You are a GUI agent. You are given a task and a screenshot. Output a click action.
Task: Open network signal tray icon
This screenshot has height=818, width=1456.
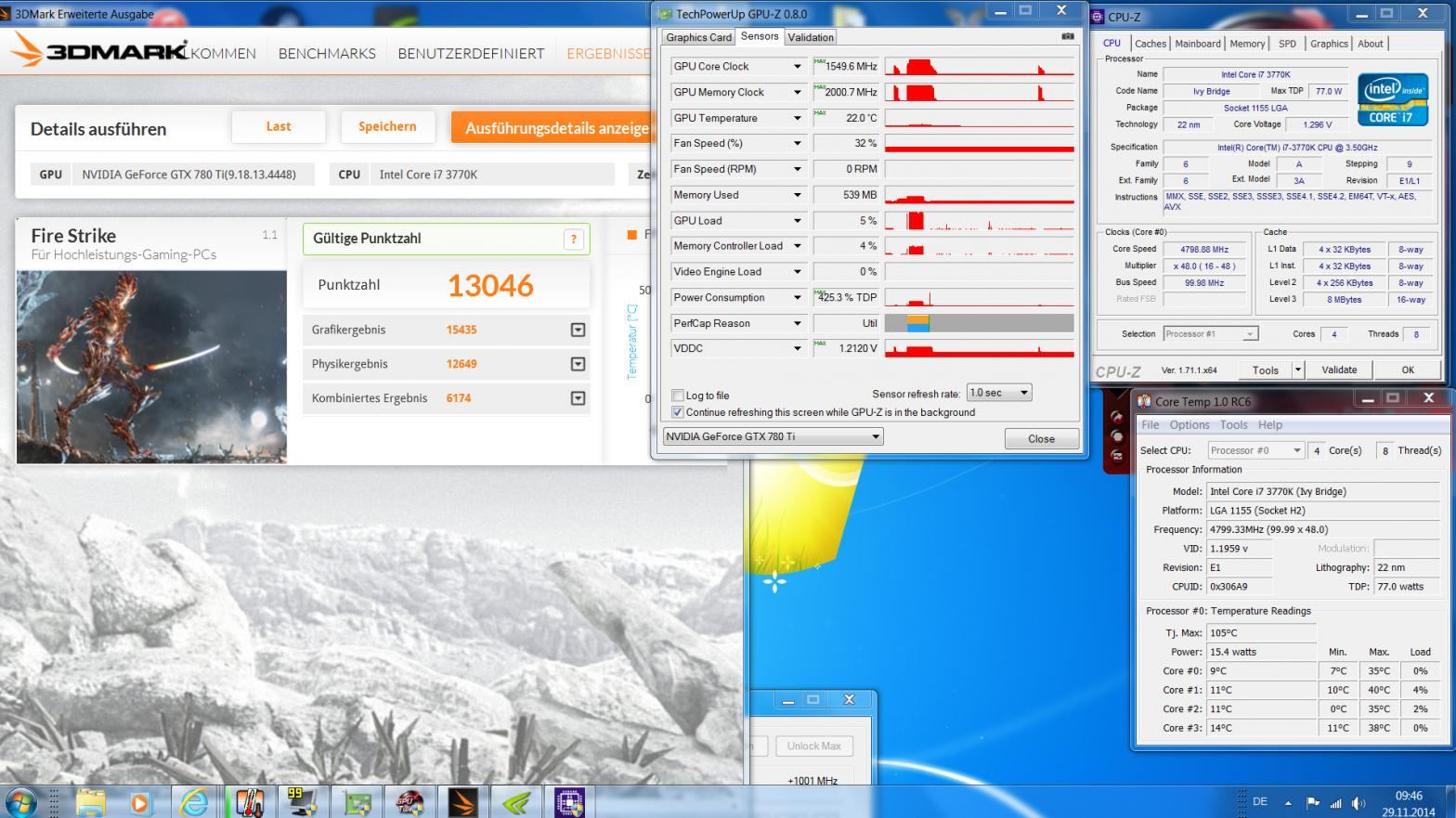(1335, 802)
